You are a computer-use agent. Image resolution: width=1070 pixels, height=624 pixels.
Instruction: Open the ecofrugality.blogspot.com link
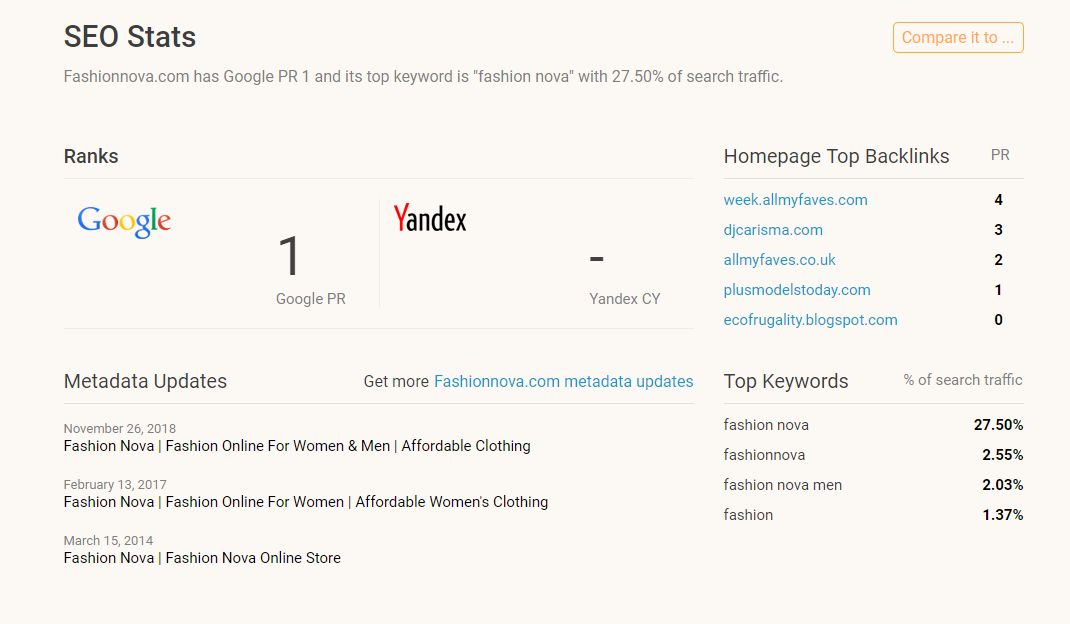810,320
